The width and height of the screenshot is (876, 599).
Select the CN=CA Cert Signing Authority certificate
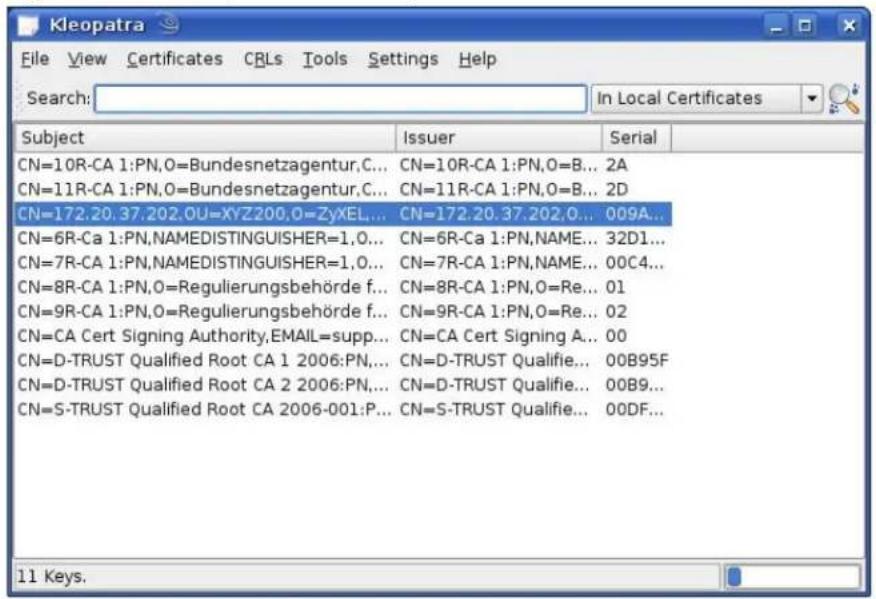click(x=343, y=336)
